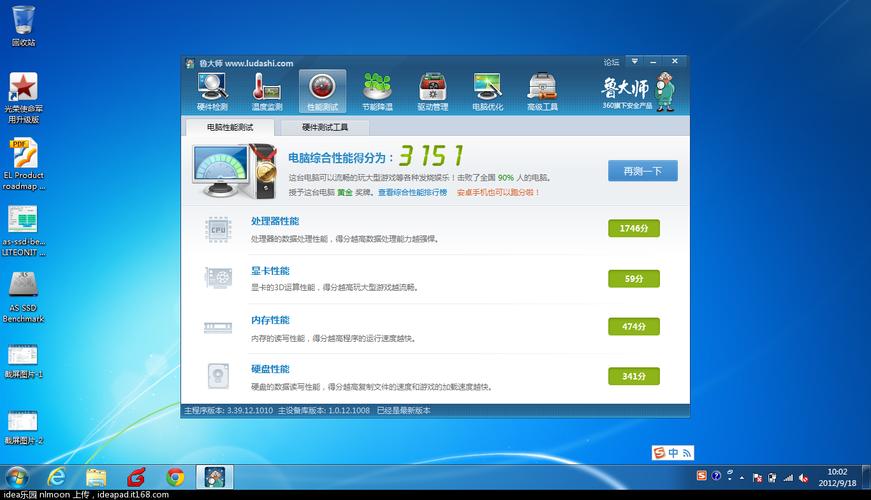Viewport: 871px width, 500px height.
Task: Click the 474分 memory score button
Action: [634, 327]
